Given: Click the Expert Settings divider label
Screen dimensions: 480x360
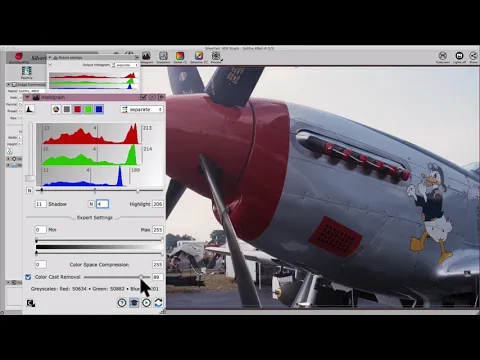Looking at the screenshot, I should pos(95,217).
